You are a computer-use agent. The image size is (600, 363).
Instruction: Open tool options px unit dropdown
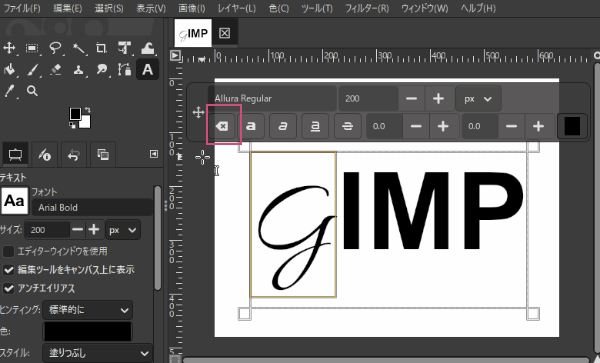click(x=123, y=230)
